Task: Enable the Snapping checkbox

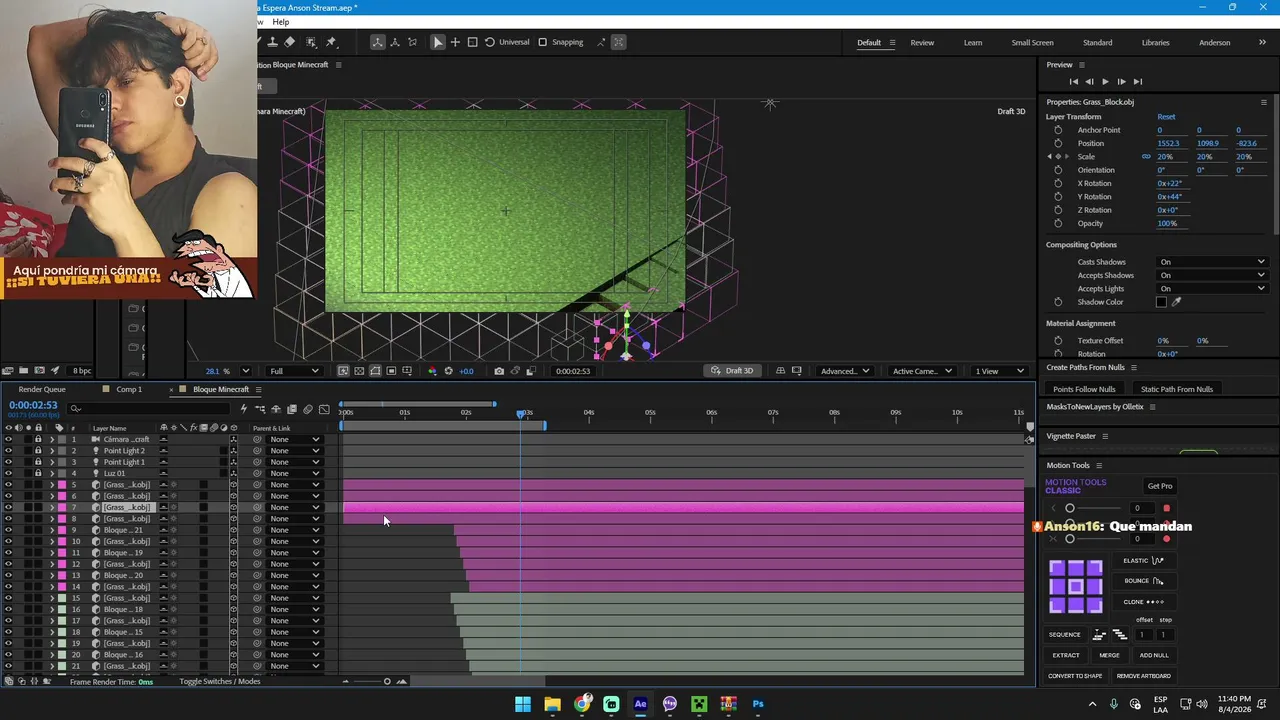Action: [x=542, y=42]
